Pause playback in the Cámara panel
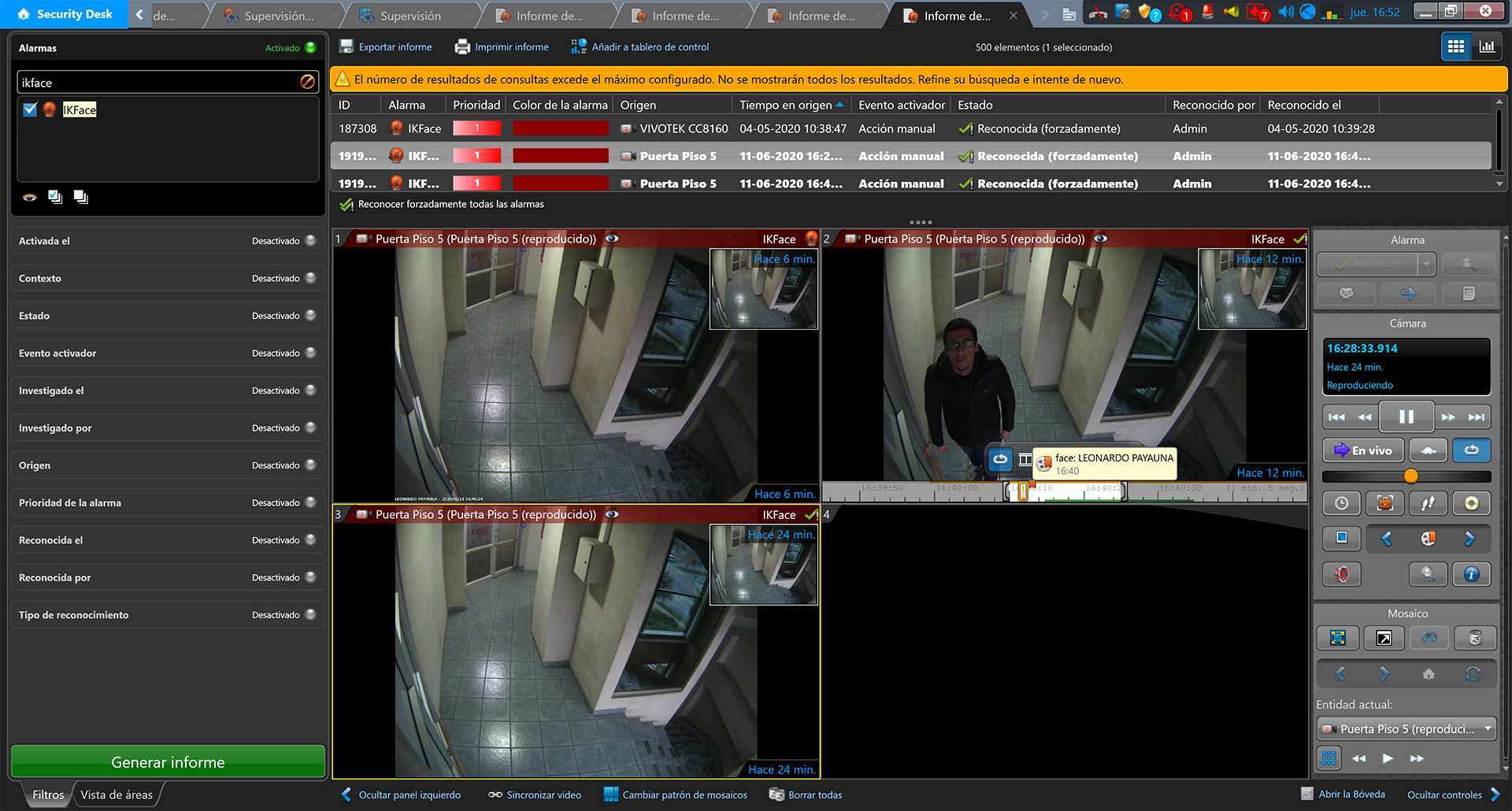1512x811 pixels. (1406, 417)
